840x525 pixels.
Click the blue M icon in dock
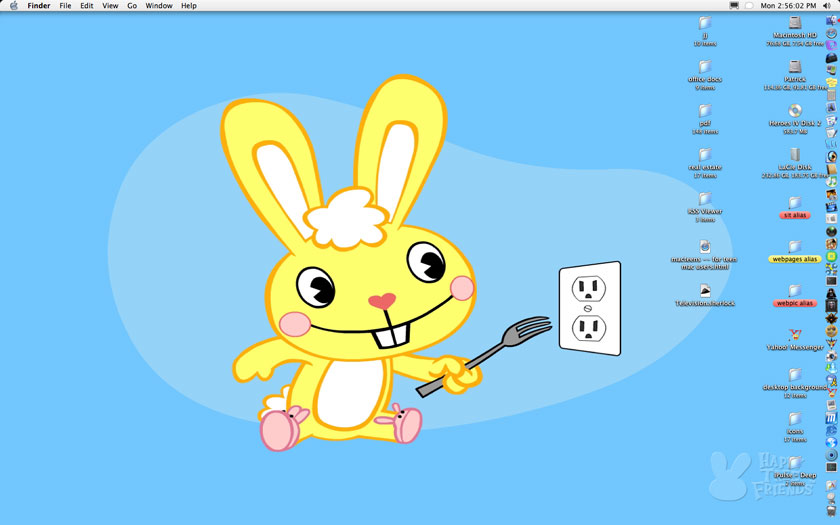(831, 418)
